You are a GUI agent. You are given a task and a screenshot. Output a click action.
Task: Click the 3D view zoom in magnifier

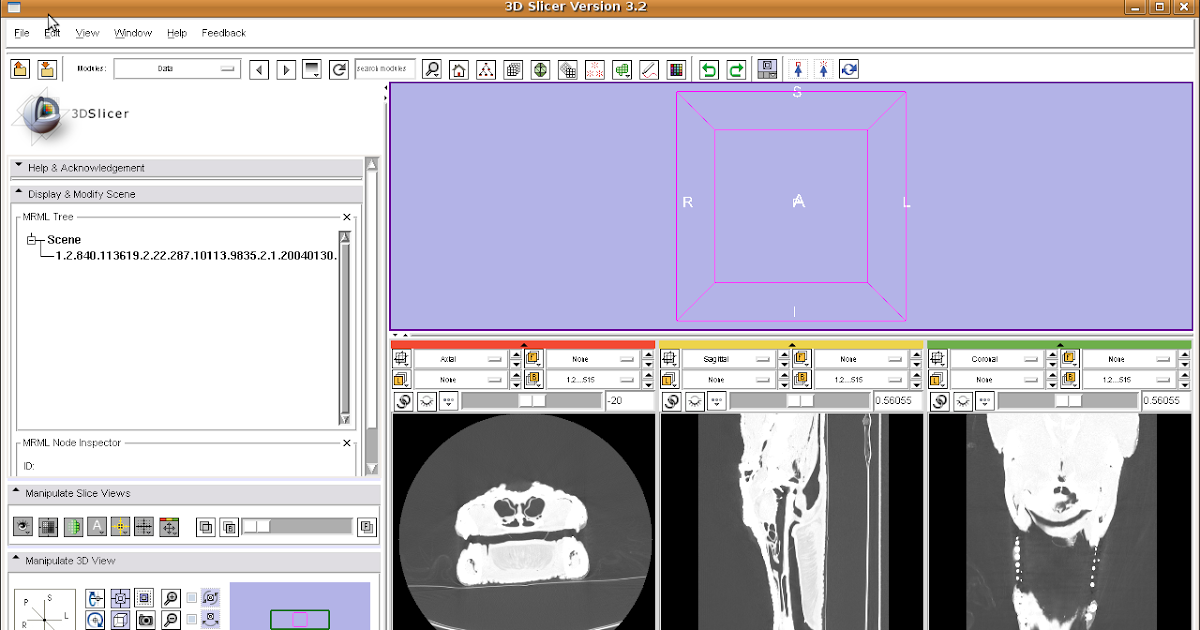(x=171, y=599)
